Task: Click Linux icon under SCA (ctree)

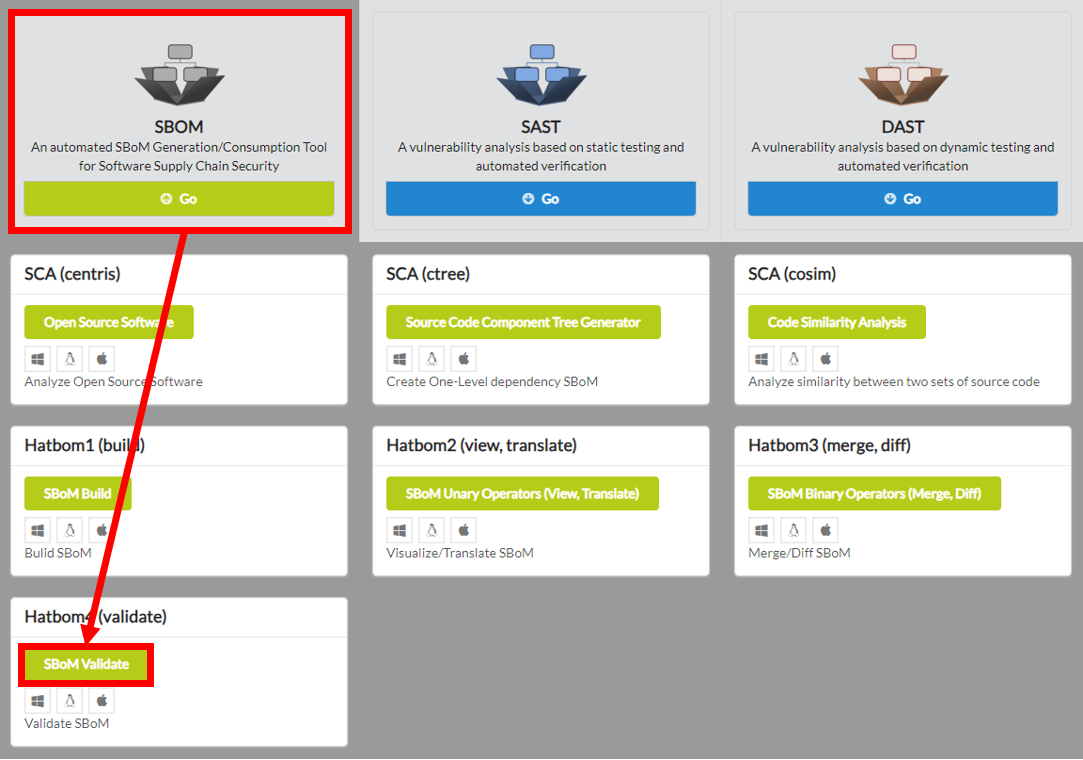Action: 432,359
